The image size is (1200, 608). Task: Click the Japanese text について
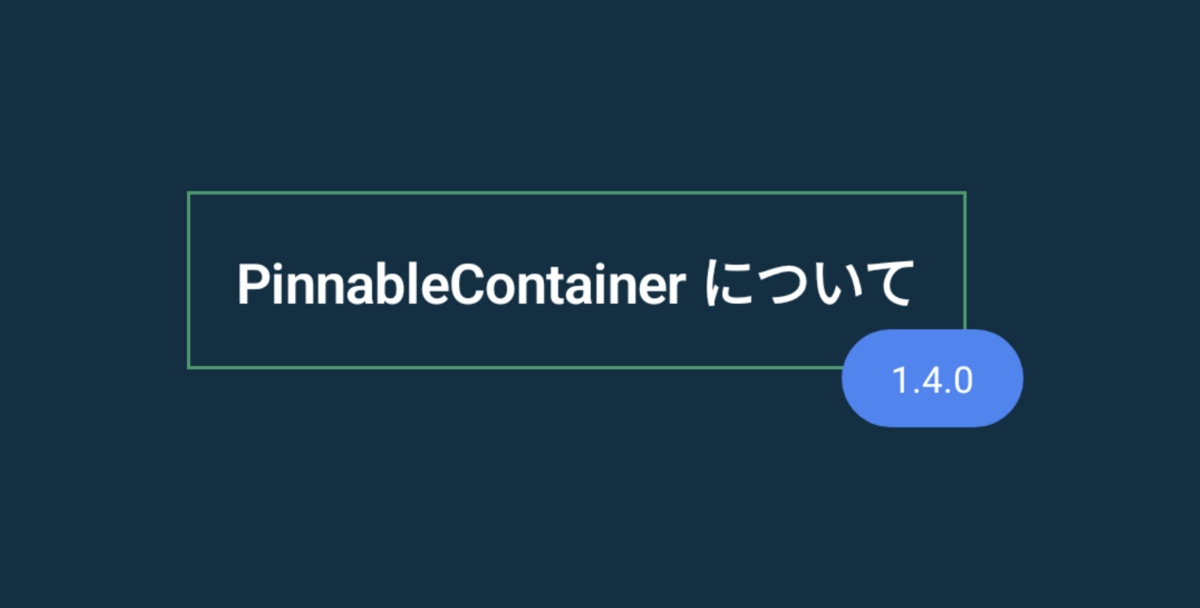pos(809,285)
